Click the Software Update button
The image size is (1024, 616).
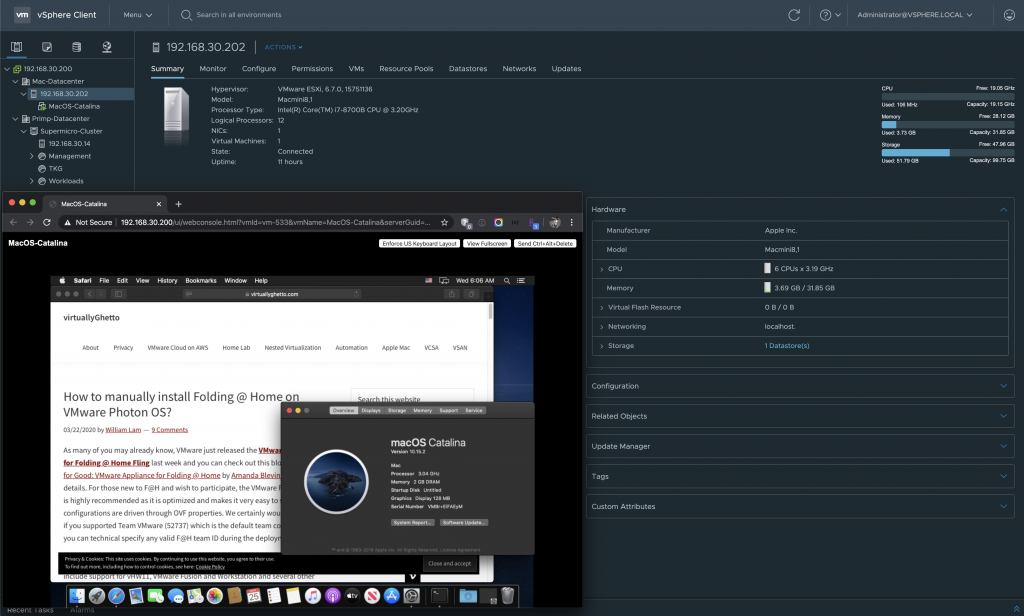[x=464, y=523]
